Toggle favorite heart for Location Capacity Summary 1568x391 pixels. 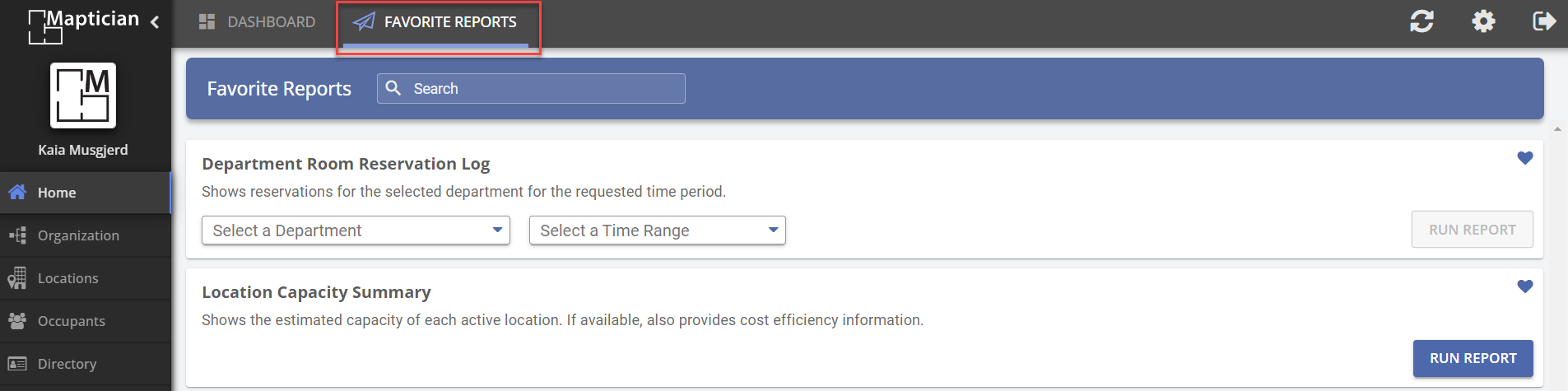[x=1525, y=286]
